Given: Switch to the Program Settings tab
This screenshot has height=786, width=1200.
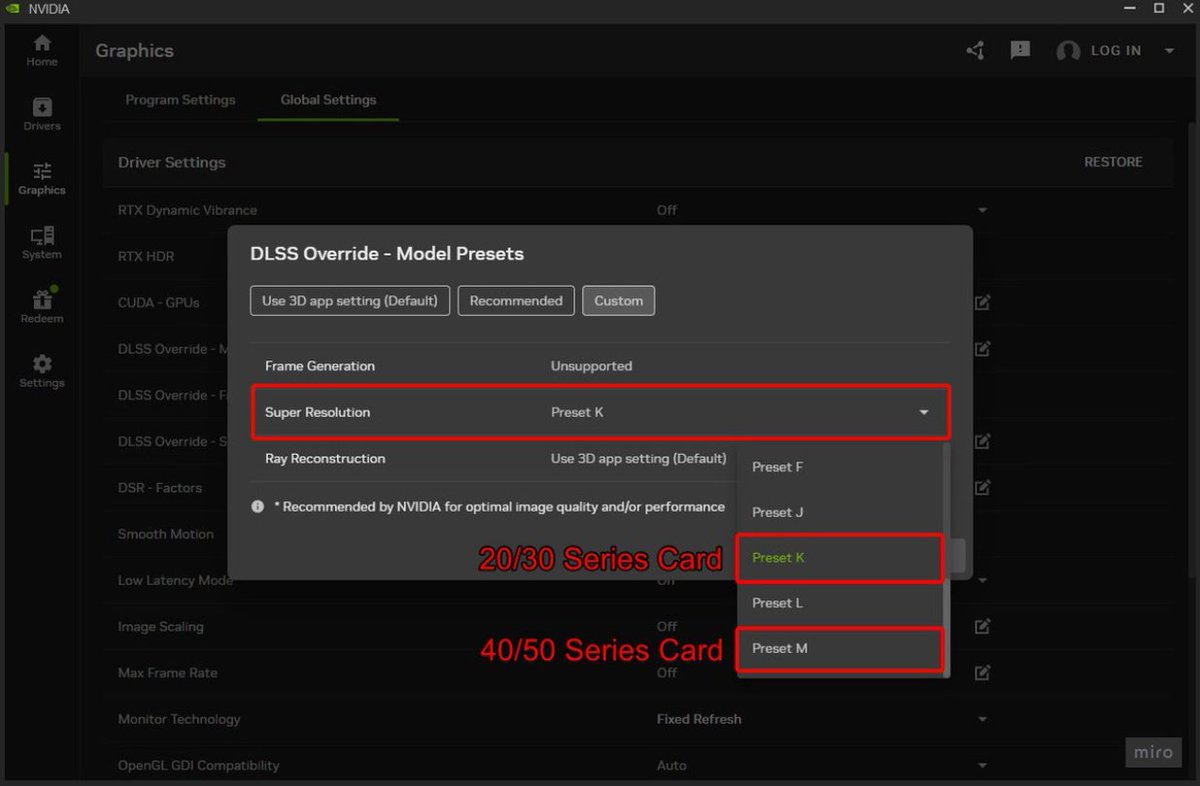Looking at the screenshot, I should pos(180,100).
